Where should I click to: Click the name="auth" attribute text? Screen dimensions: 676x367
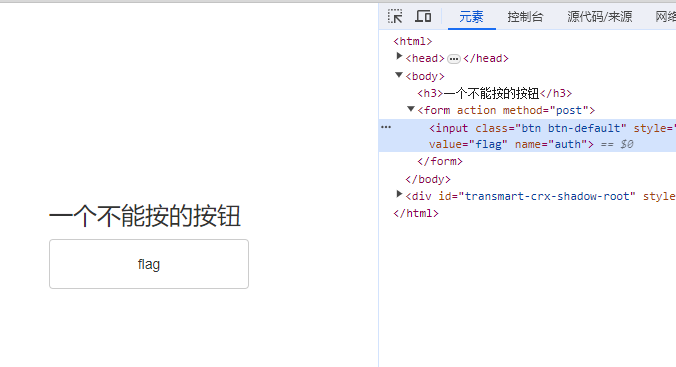(551, 144)
